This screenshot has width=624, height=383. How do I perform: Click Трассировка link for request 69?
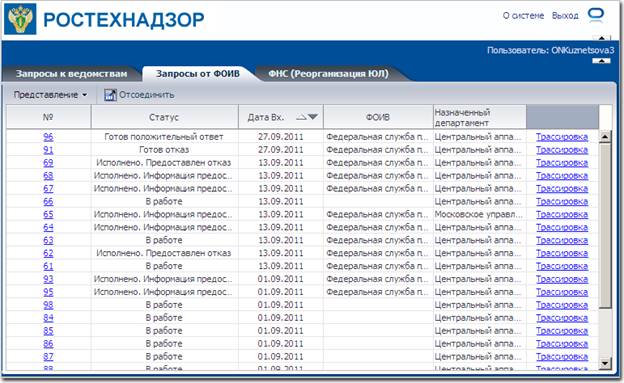pos(562,162)
